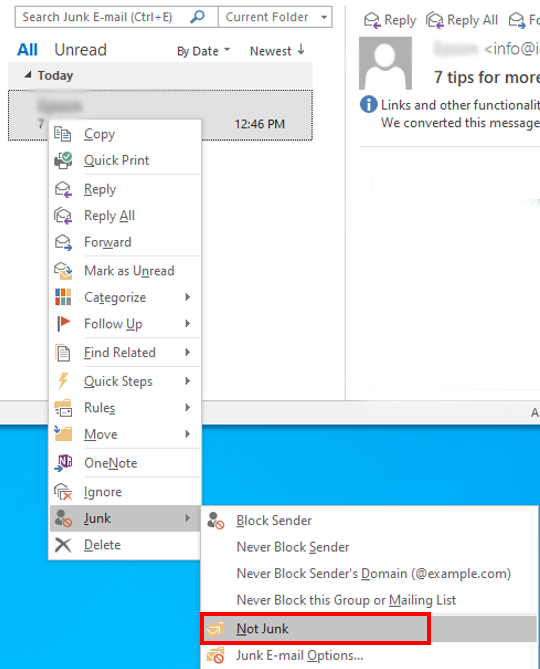This screenshot has width=540, height=669.
Task: Select Mark as Unread menu item
Action: [125, 271]
